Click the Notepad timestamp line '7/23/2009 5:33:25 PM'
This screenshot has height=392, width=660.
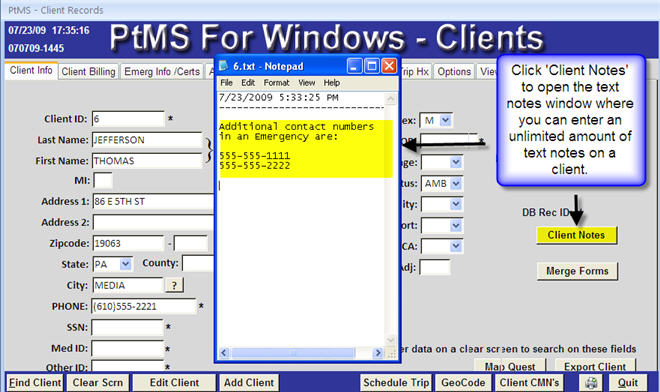pos(278,98)
